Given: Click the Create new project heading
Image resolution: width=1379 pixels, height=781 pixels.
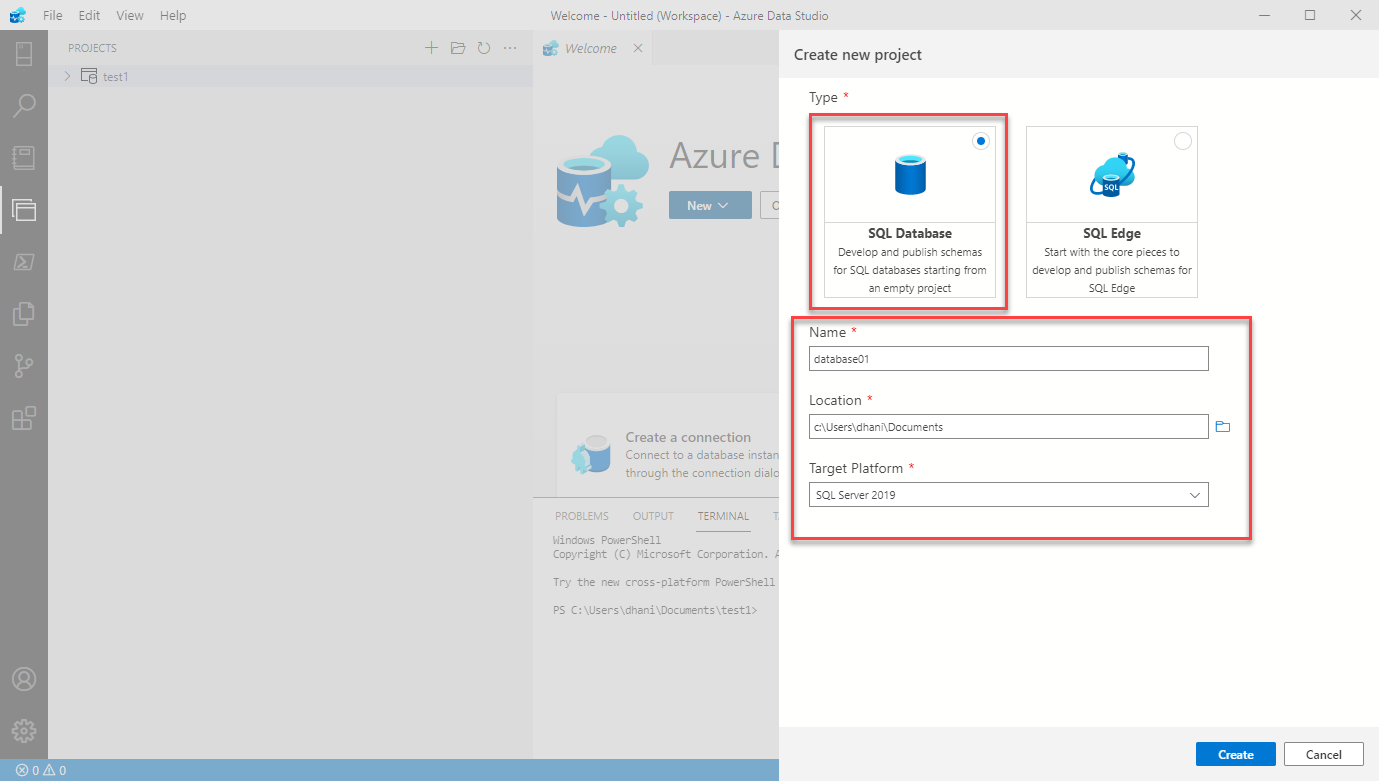Looking at the screenshot, I should (858, 54).
